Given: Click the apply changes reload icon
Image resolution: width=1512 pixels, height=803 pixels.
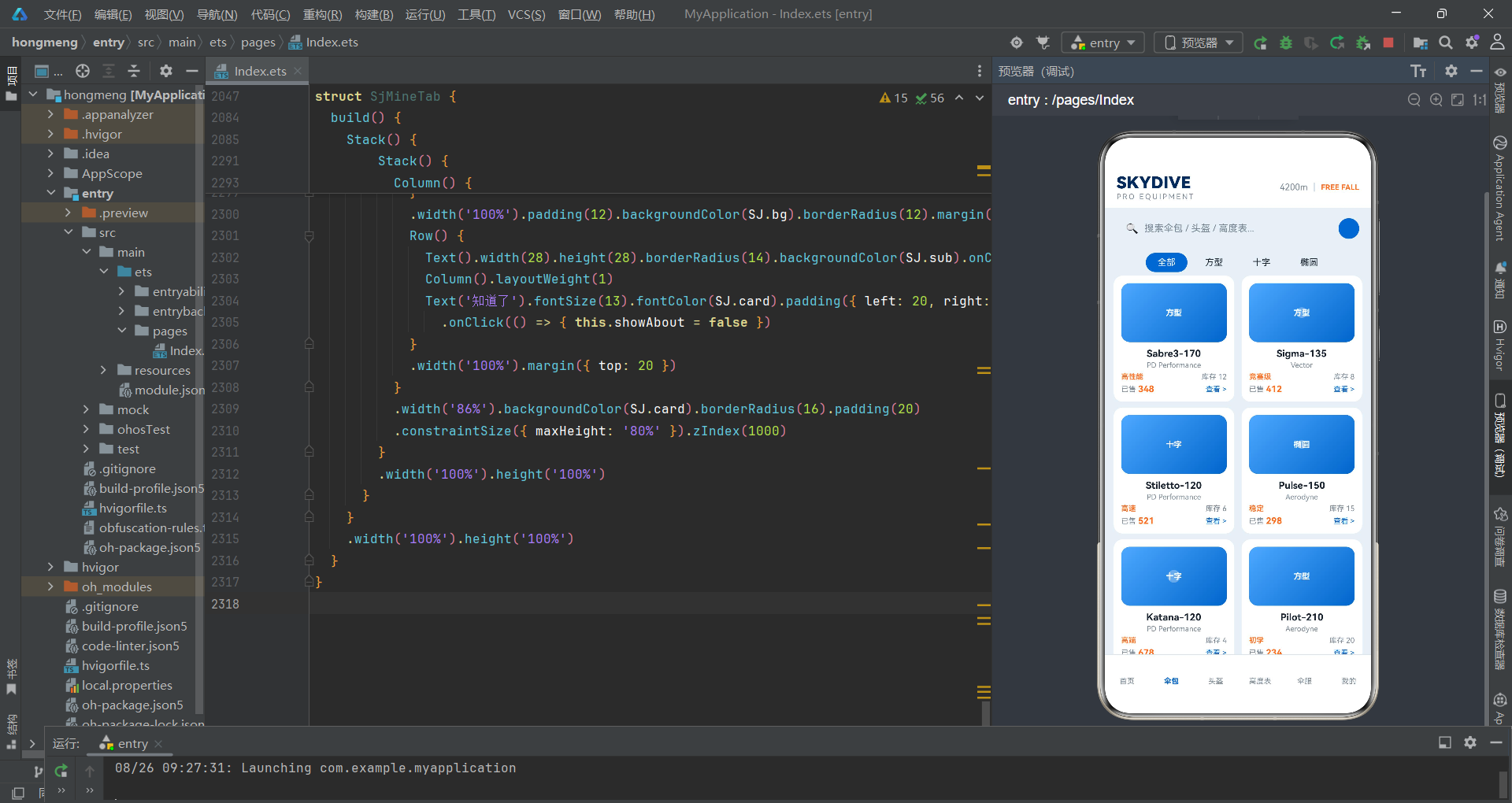Looking at the screenshot, I should click(1337, 43).
